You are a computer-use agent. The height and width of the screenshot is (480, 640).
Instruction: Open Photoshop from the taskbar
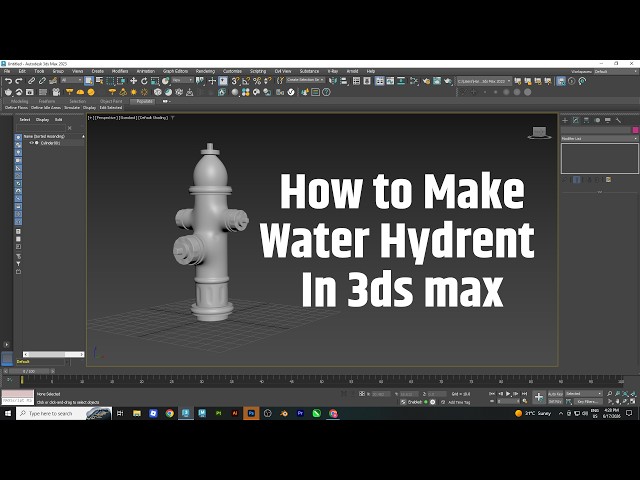tap(251, 413)
